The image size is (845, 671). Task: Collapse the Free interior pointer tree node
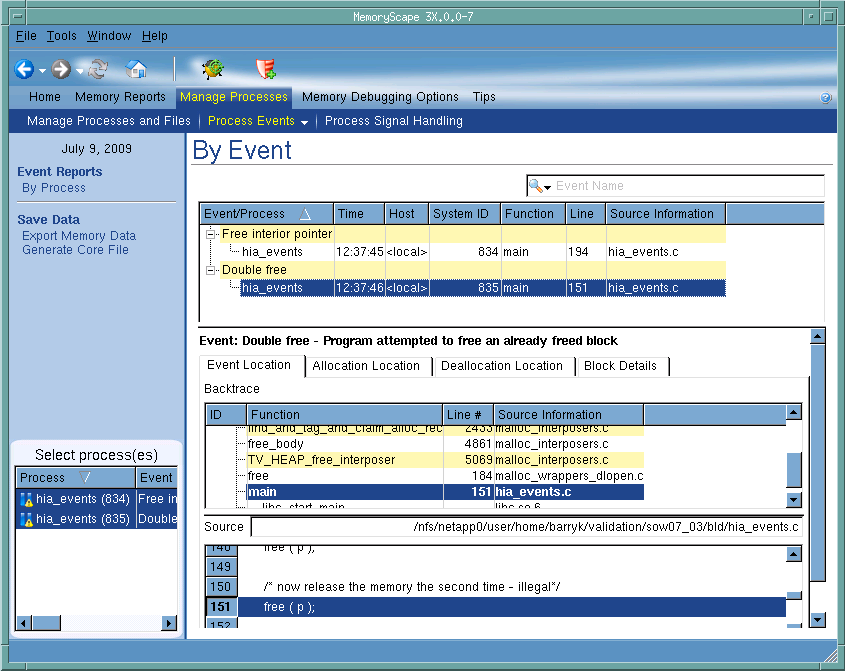coord(211,234)
